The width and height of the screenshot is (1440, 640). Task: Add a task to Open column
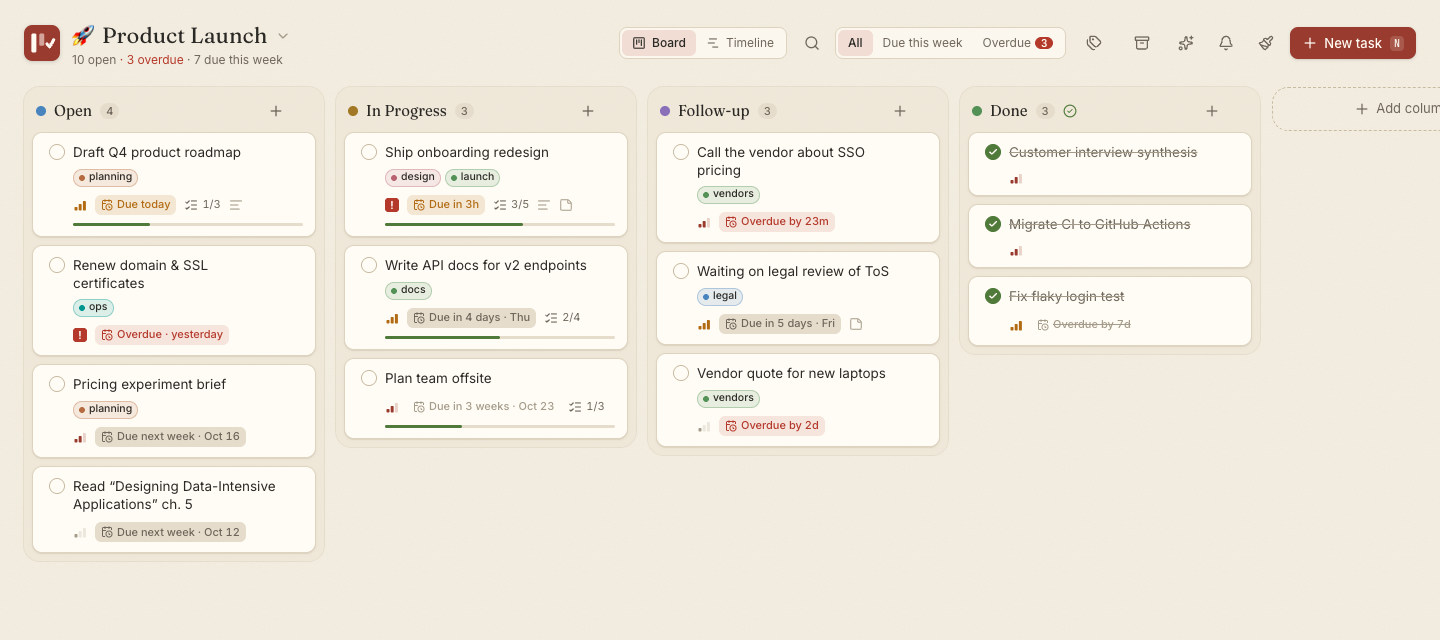click(x=276, y=111)
